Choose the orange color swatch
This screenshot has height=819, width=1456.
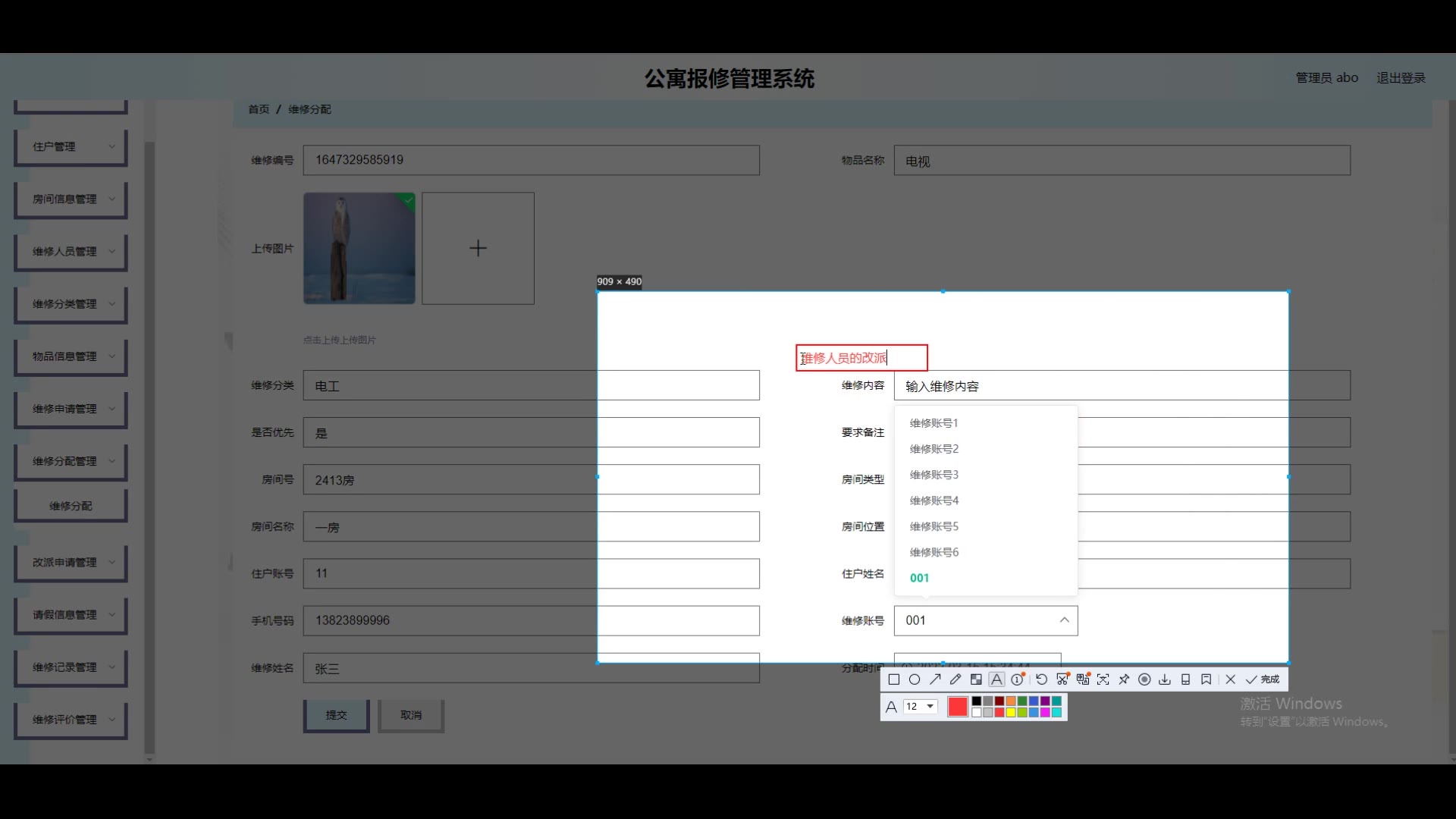click(1011, 701)
